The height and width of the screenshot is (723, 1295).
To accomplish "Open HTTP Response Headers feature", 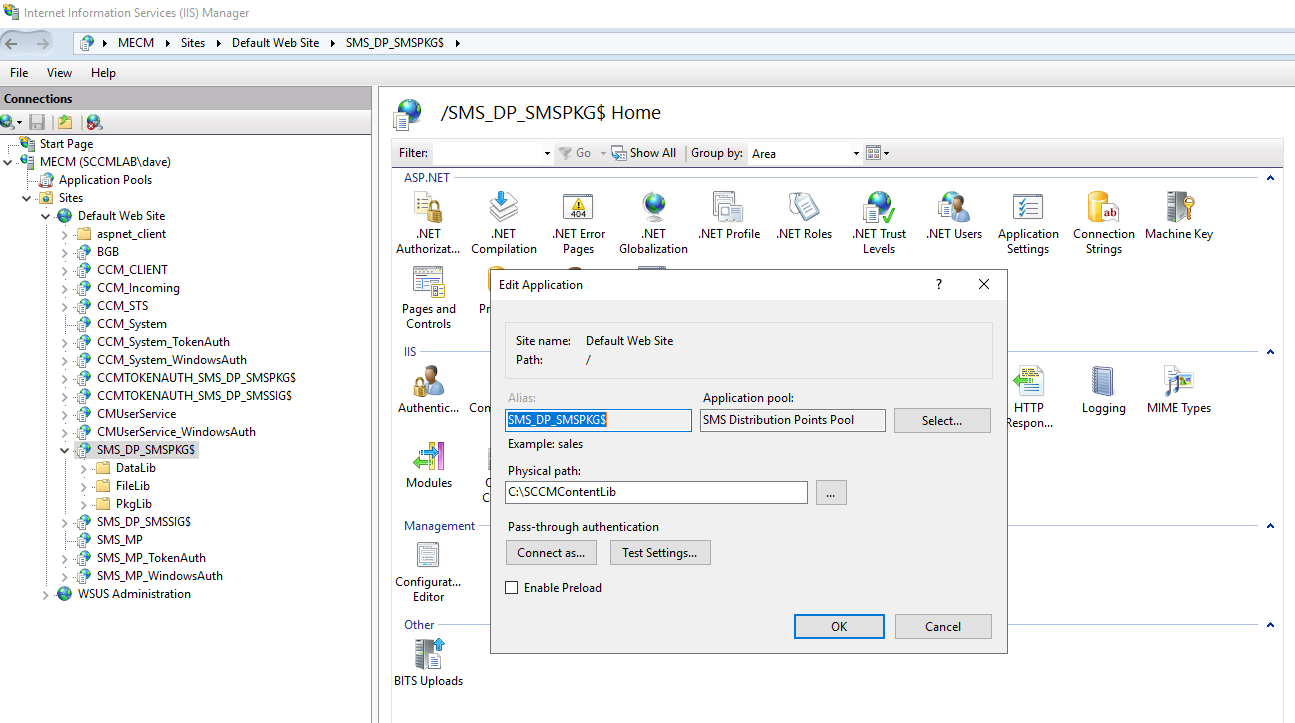I will [x=1028, y=397].
